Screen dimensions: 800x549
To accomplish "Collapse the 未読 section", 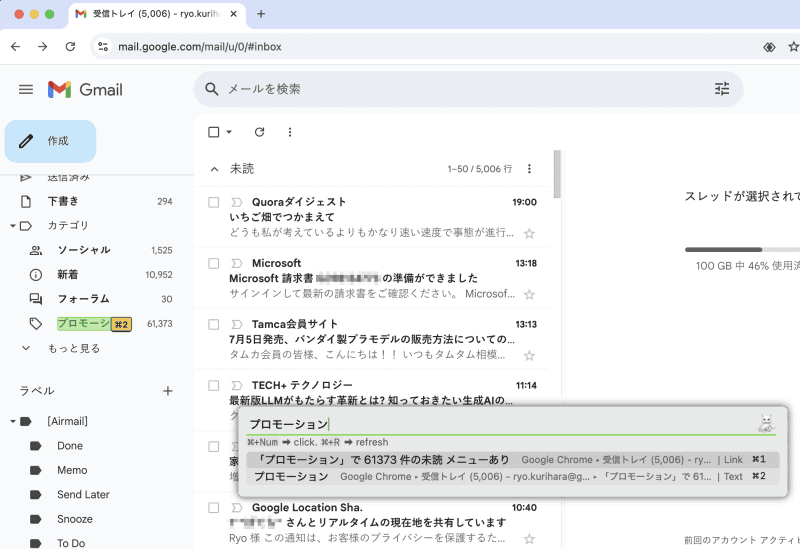I will (x=215, y=169).
